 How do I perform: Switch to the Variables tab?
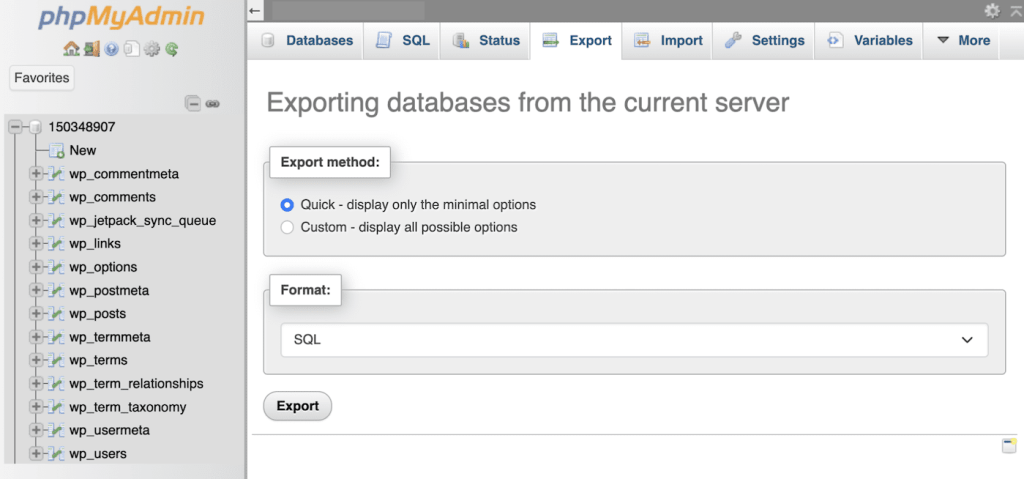click(869, 41)
